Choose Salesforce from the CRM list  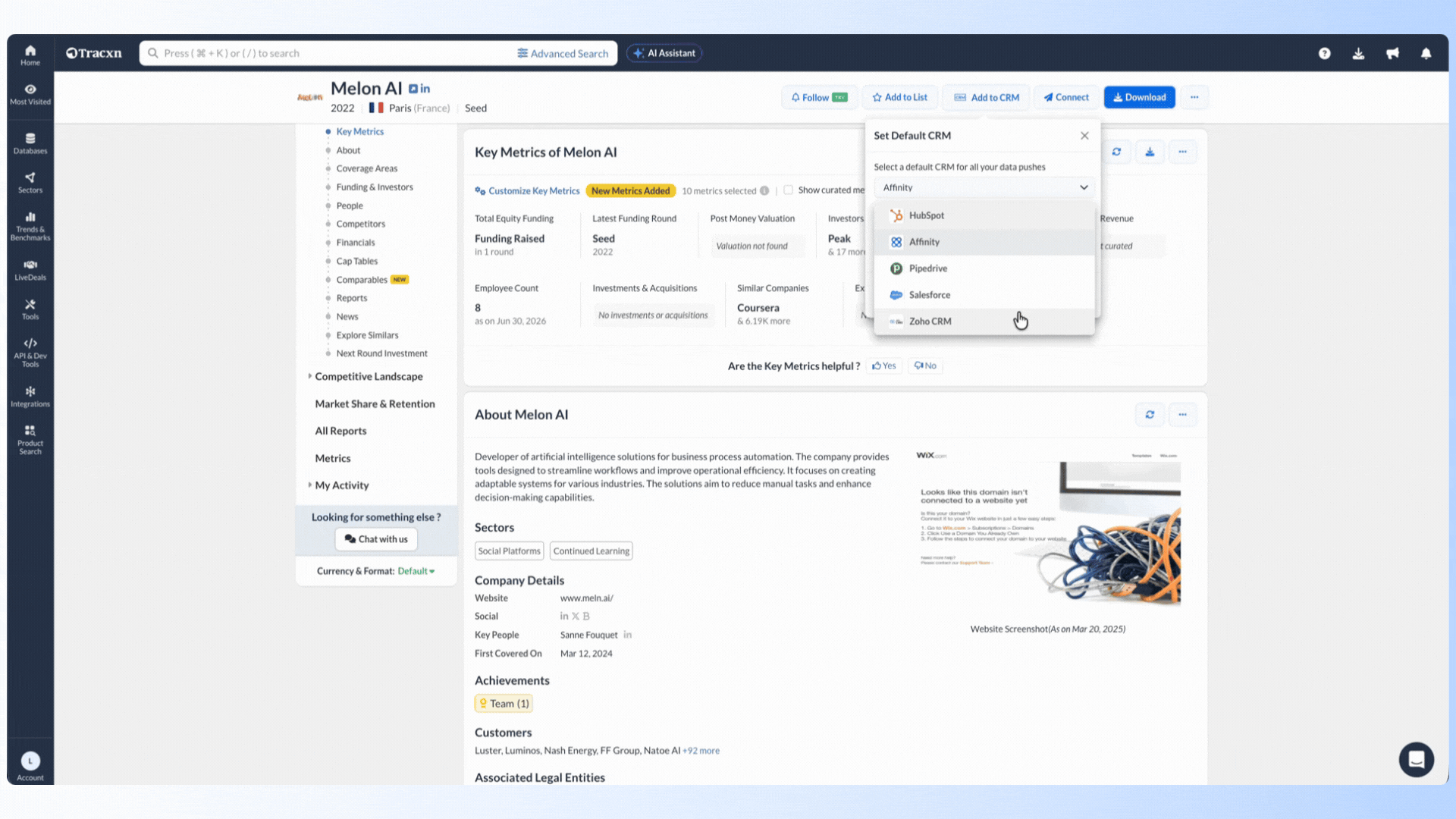click(984, 295)
